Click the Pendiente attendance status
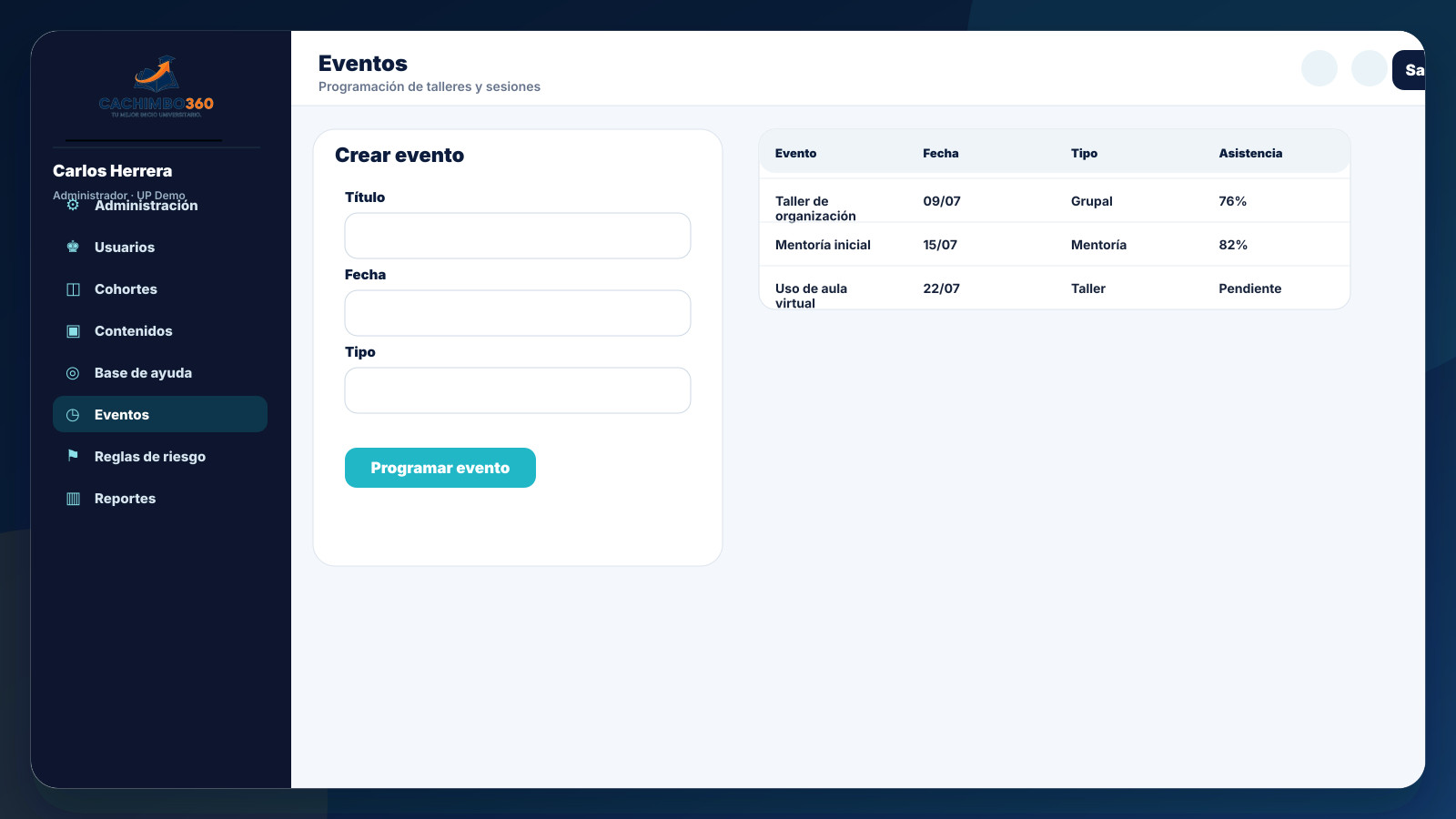 click(1250, 288)
